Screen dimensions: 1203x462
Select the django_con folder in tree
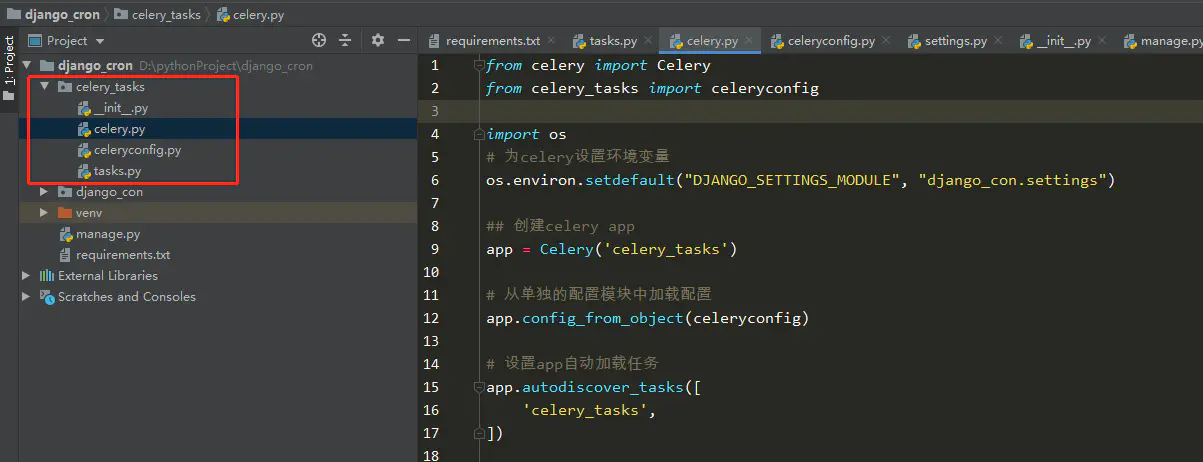click(x=100, y=192)
